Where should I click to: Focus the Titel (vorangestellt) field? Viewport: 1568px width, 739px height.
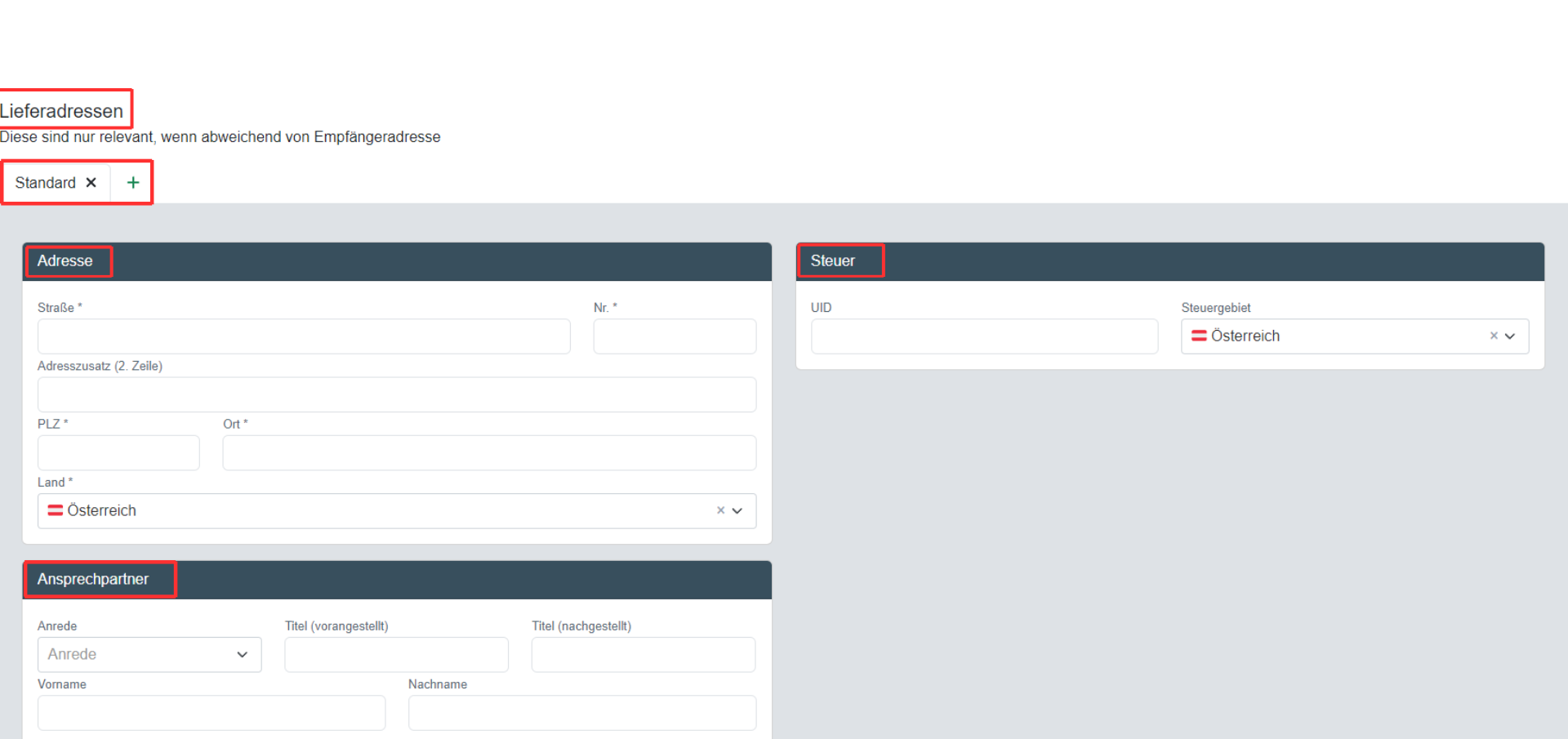pos(396,654)
